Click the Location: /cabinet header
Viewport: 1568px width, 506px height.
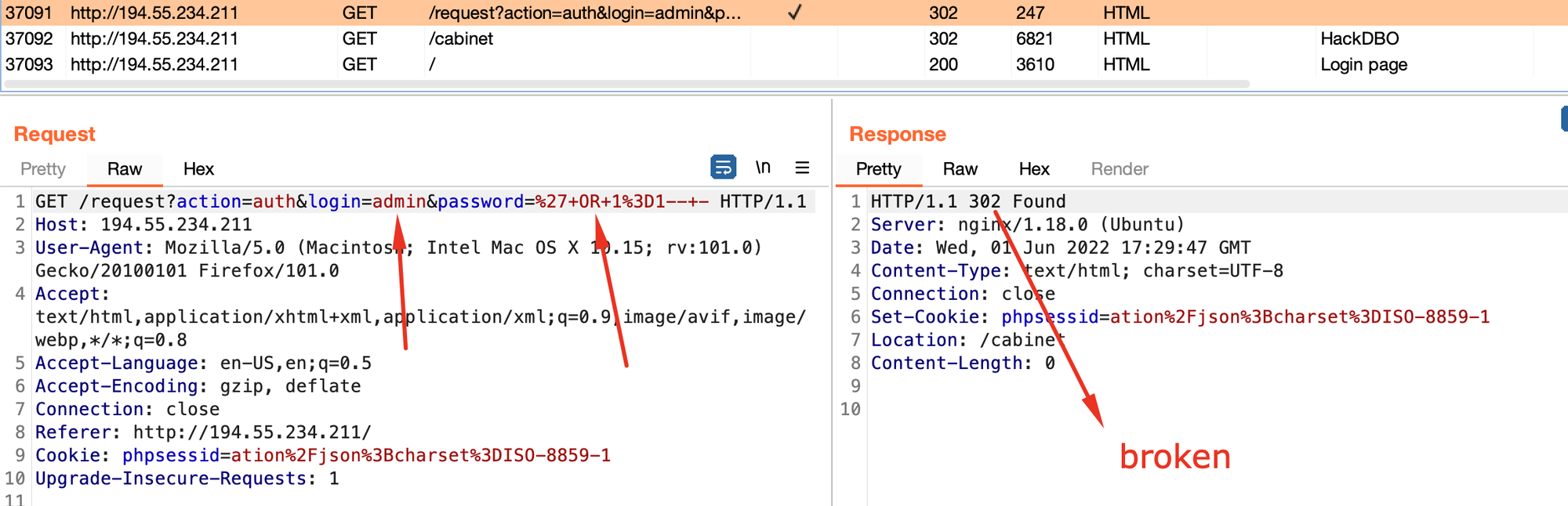(x=968, y=340)
